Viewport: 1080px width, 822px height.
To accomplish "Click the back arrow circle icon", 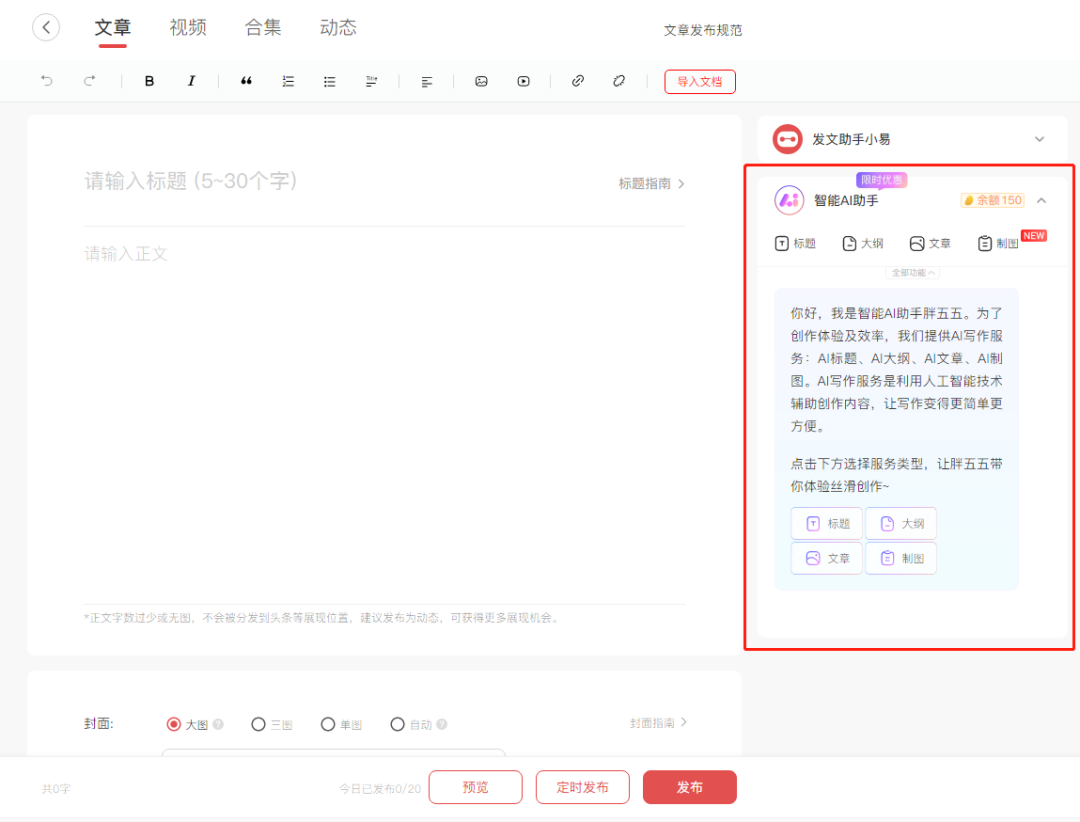I will (46, 27).
